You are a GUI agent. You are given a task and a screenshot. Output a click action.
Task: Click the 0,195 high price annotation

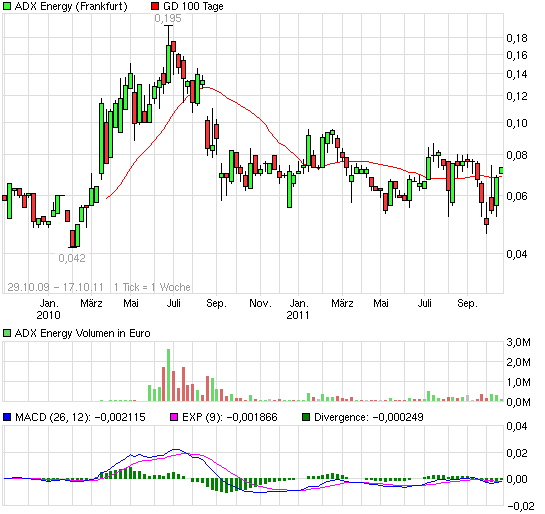click(x=168, y=18)
